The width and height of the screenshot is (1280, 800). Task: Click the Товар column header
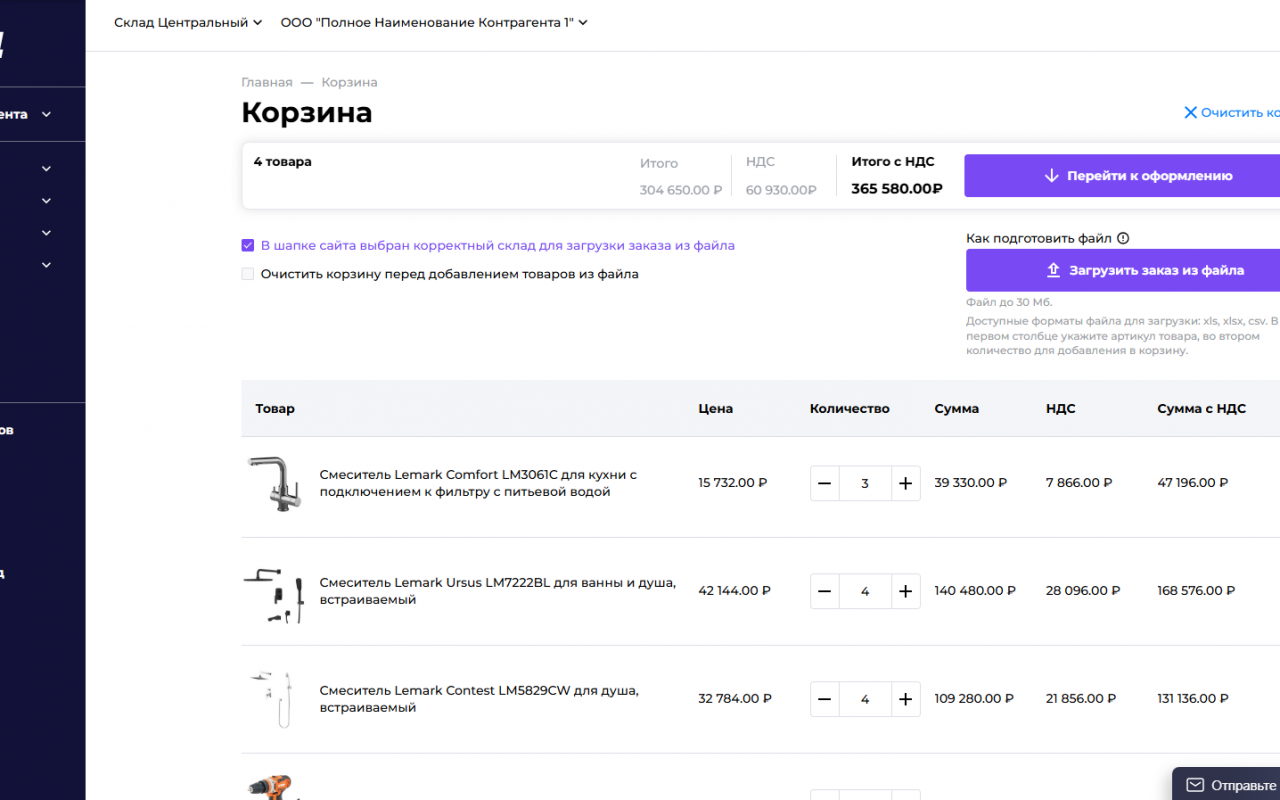[x=275, y=408]
